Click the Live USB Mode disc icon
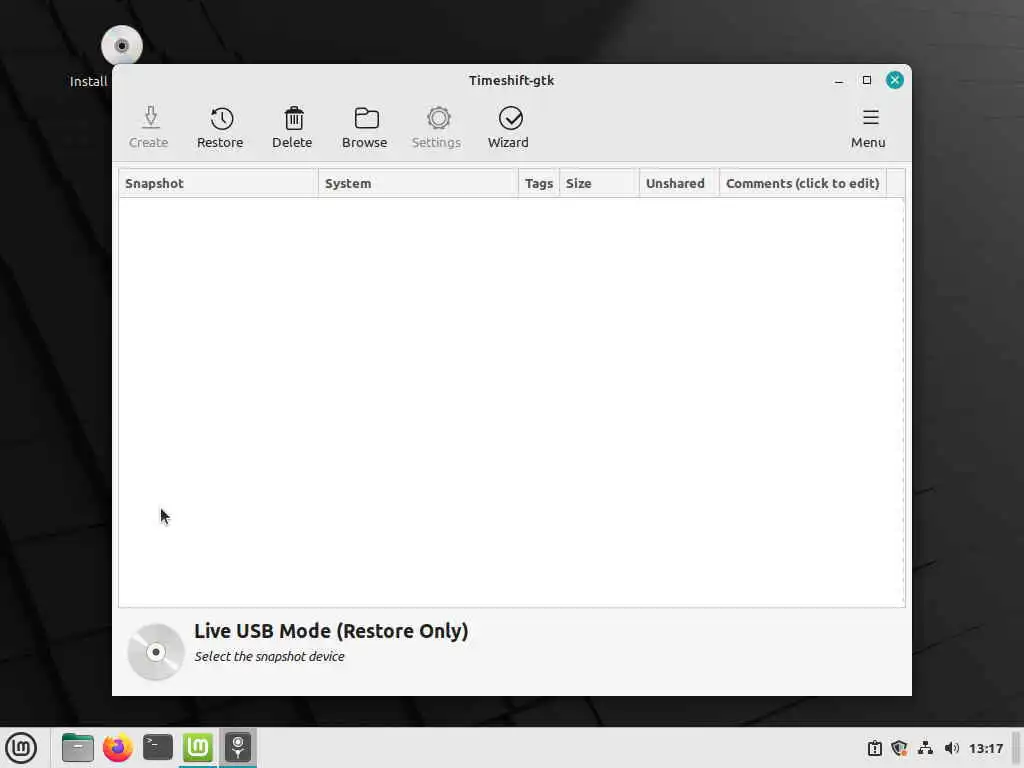1024x768 pixels. [155, 652]
